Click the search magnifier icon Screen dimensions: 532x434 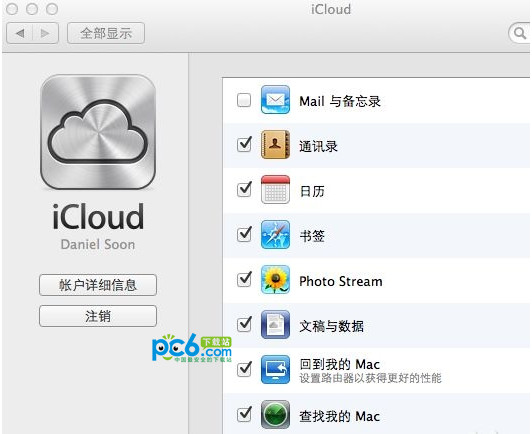[519, 33]
